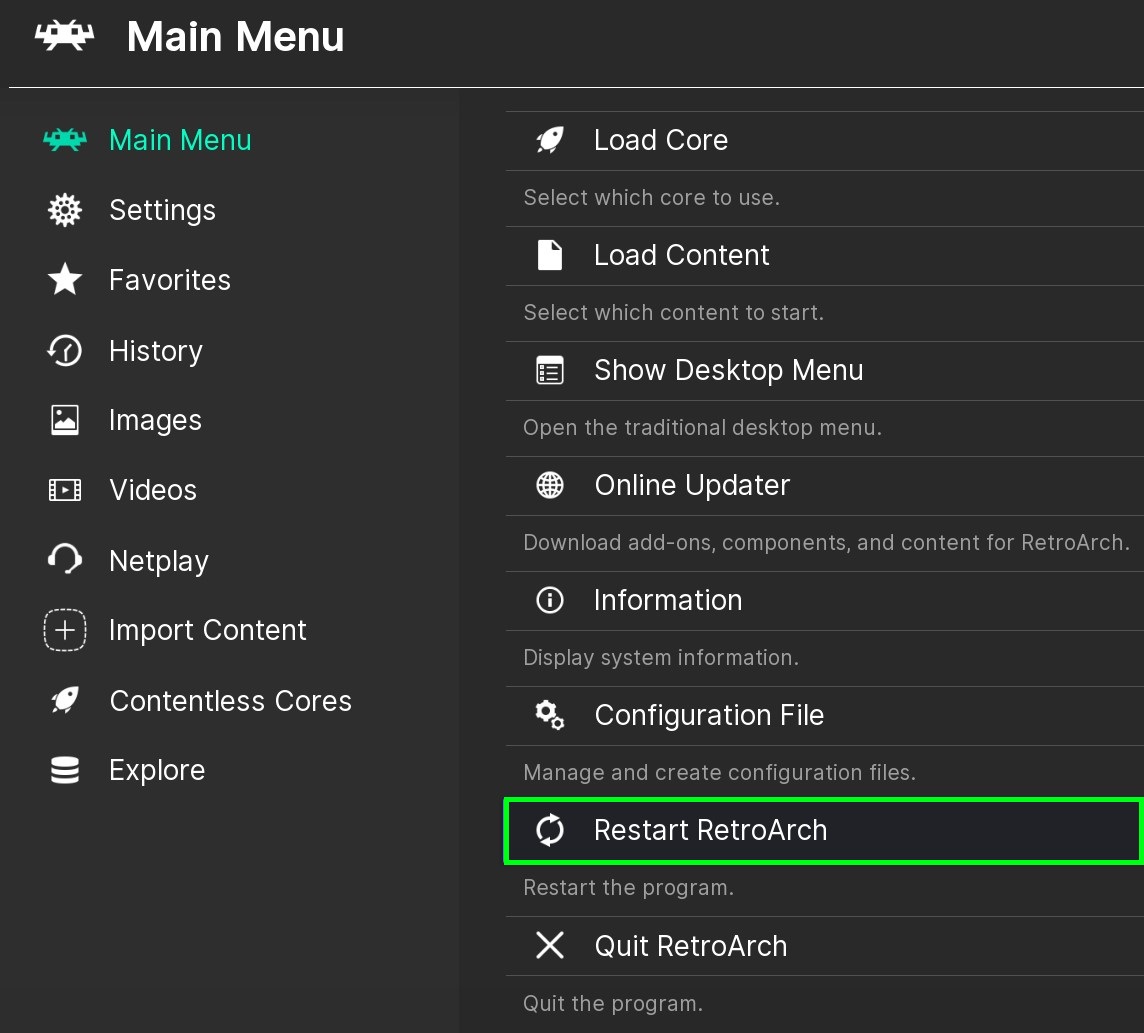
Task: Go to Contentless Cores in sidebar
Action: click(230, 701)
